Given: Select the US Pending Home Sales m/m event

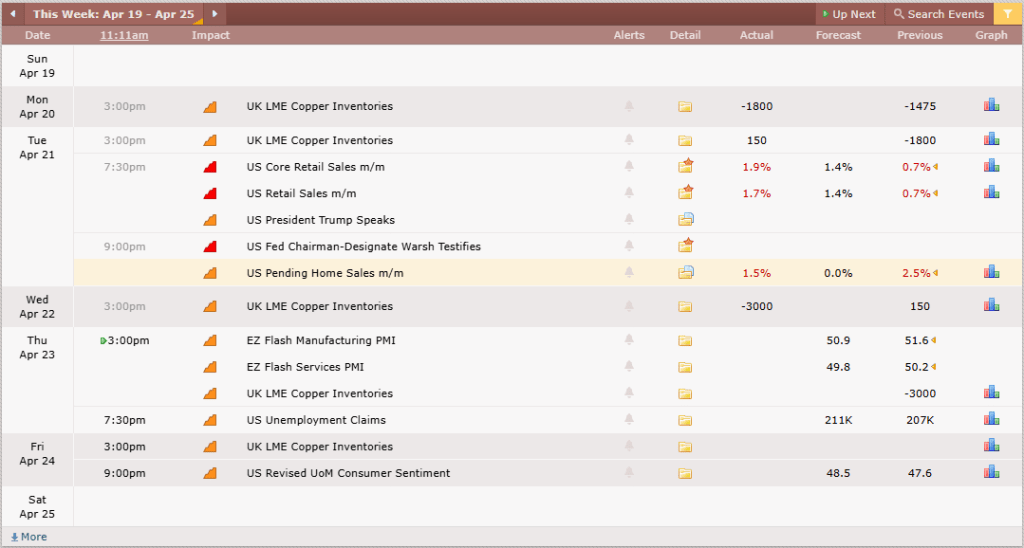Looking at the screenshot, I should 325,273.
